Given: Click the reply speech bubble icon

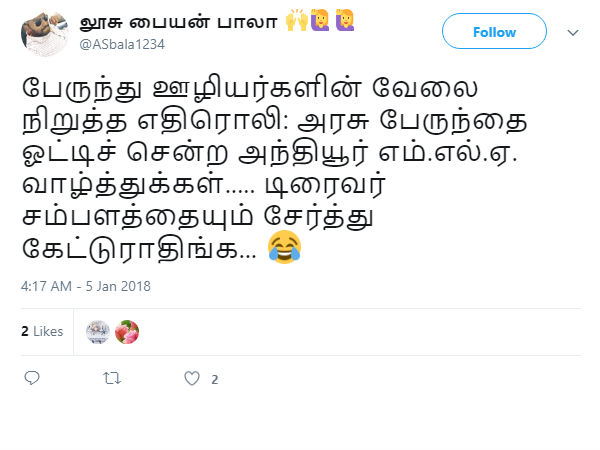Looking at the screenshot, I should pyautogui.click(x=32, y=378).
